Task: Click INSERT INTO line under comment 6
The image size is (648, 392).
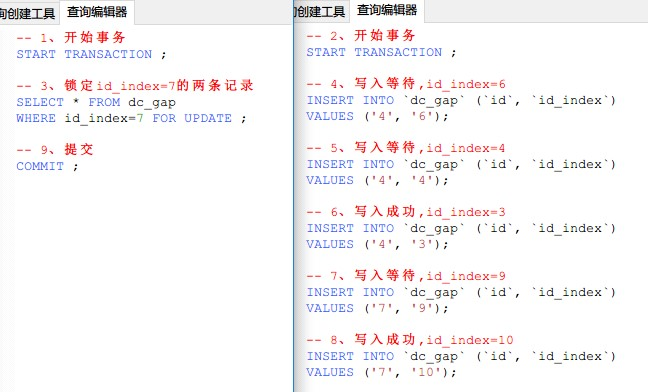Action: (x=461, y=228)
